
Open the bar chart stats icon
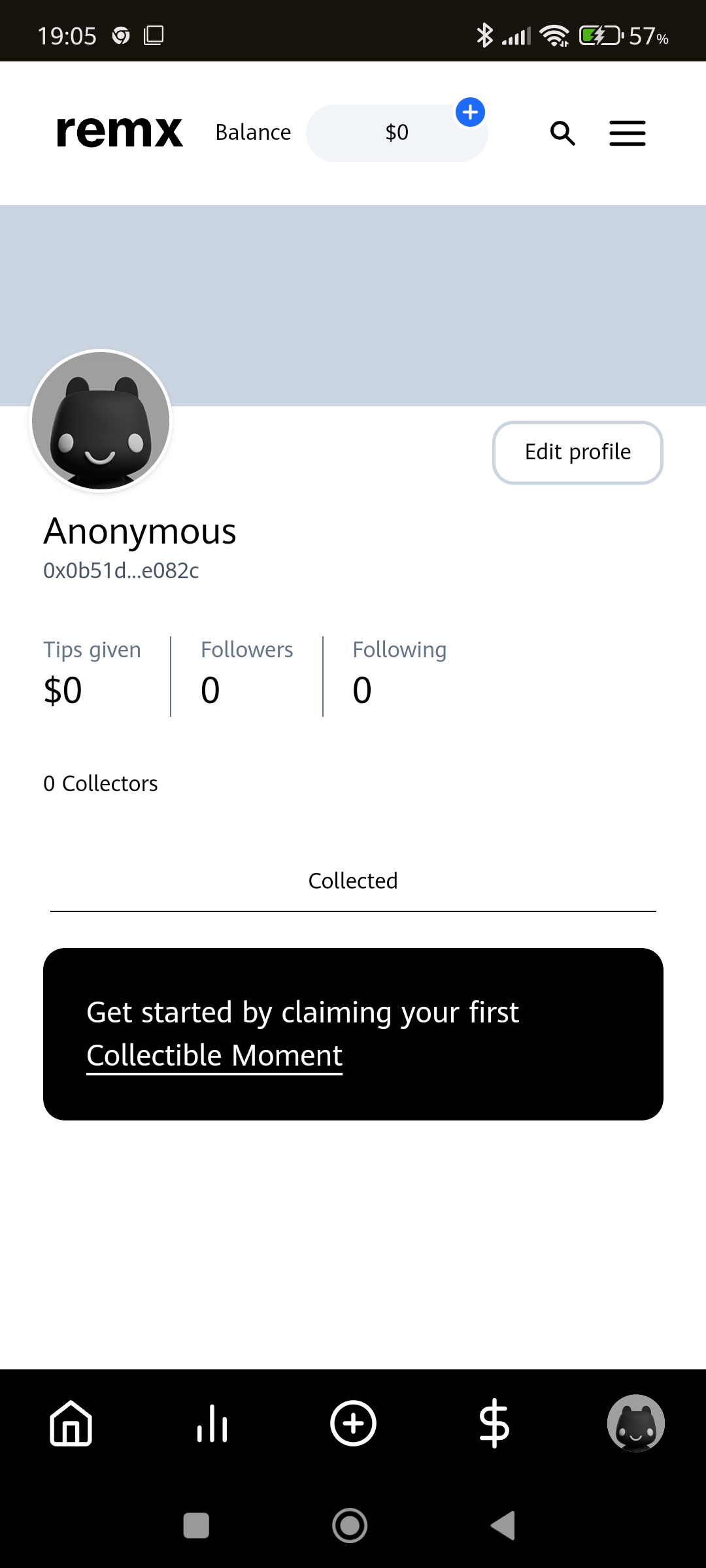(212, 1424)
